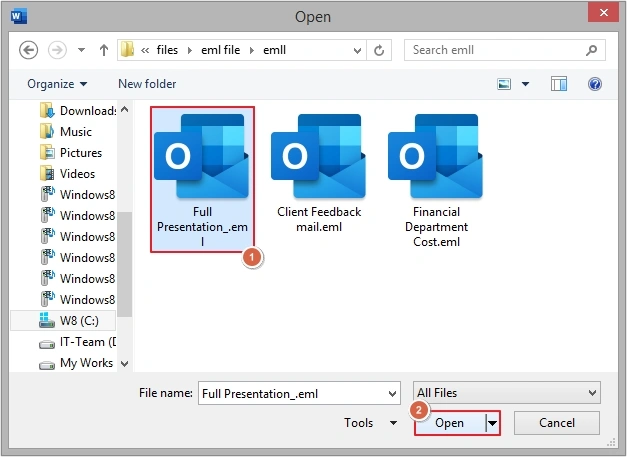Select 'files' in the address breadcrumb
Image resolution: width=627 pixels, height=457 pixels.
pos(167,50)
